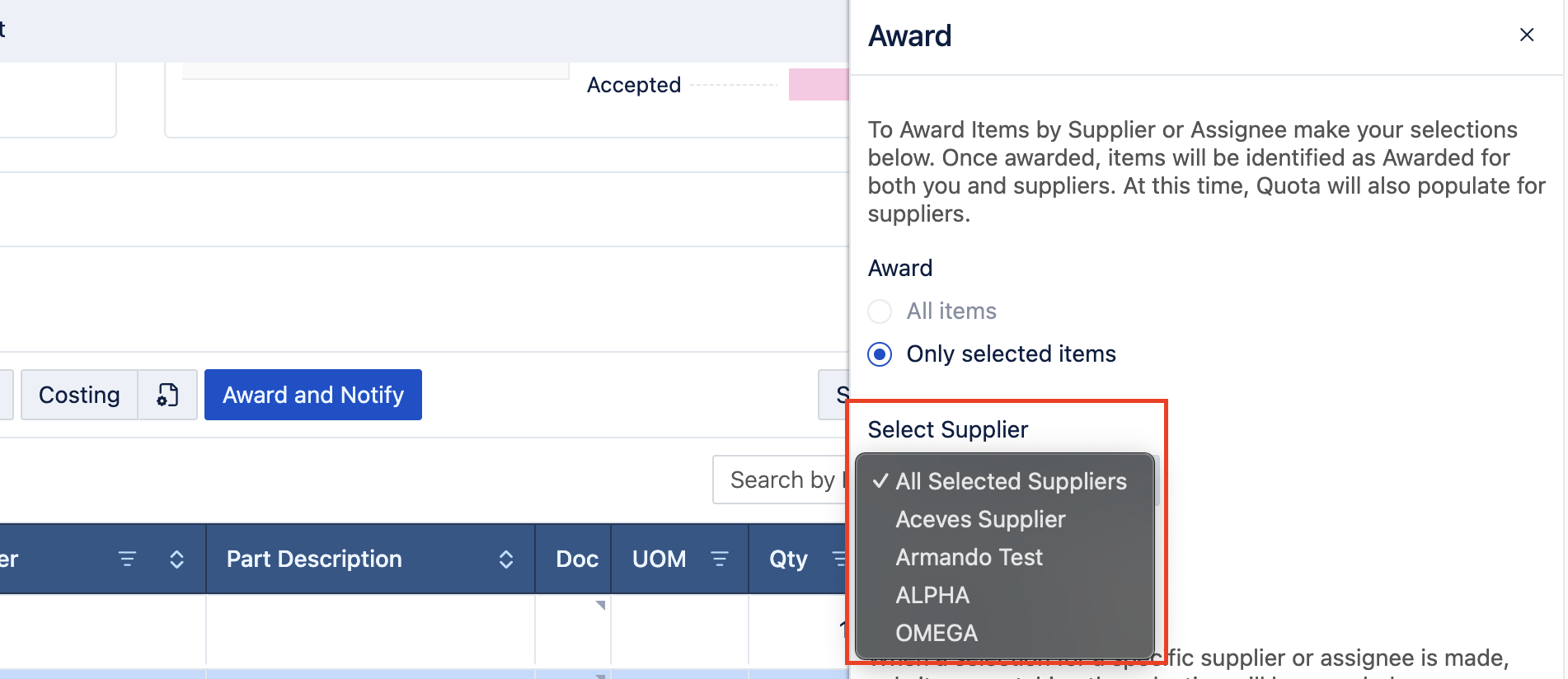Click the Award and Notify button
Screen dimensions: 1568x679
click(313, 395)
